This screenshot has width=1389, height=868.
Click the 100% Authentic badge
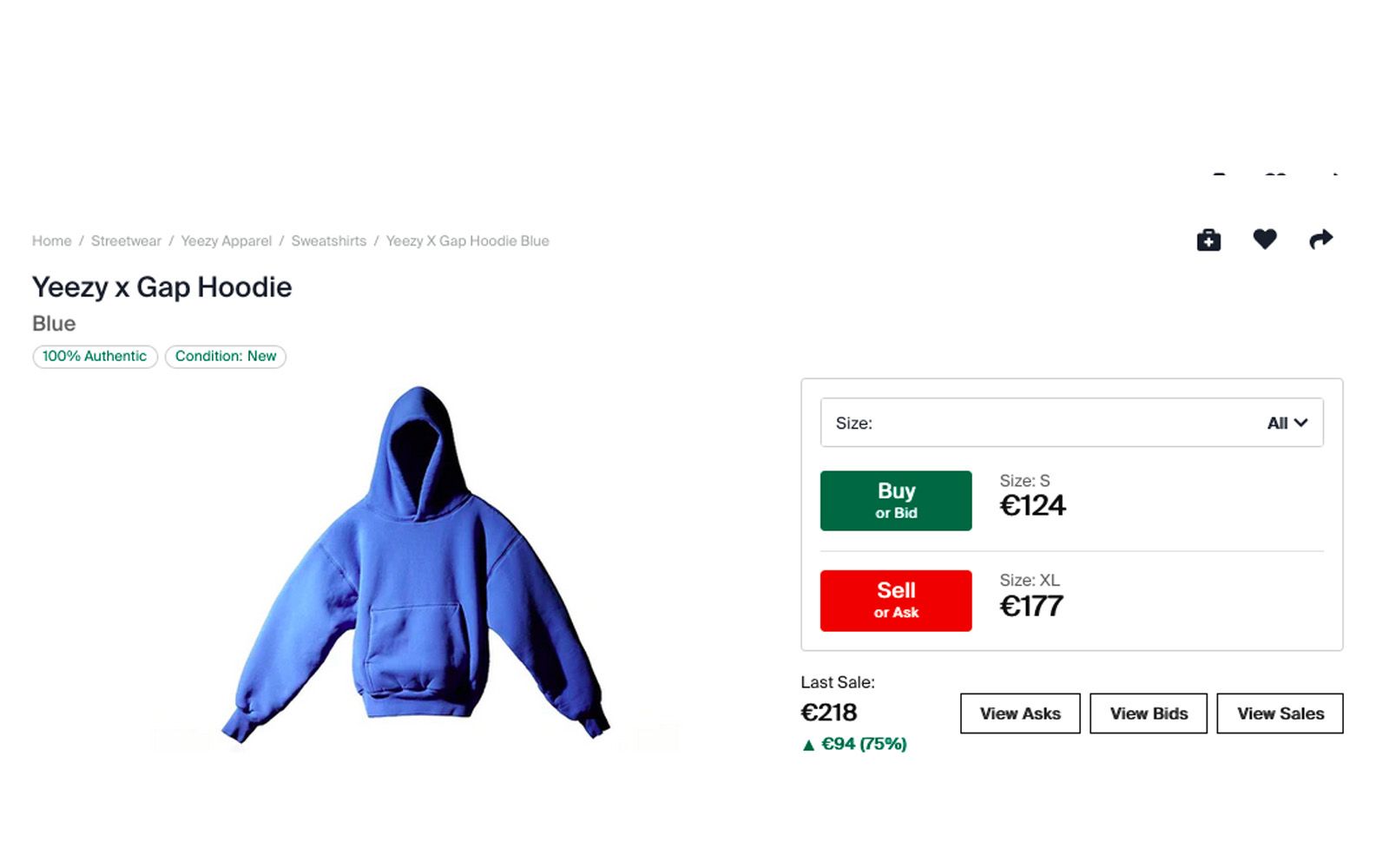coord(95,357)
